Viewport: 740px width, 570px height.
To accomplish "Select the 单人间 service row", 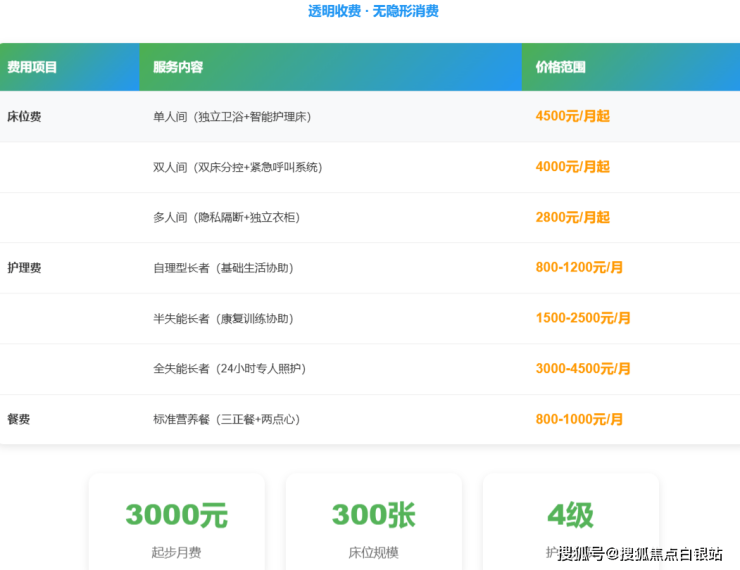I will click(232, 117).
